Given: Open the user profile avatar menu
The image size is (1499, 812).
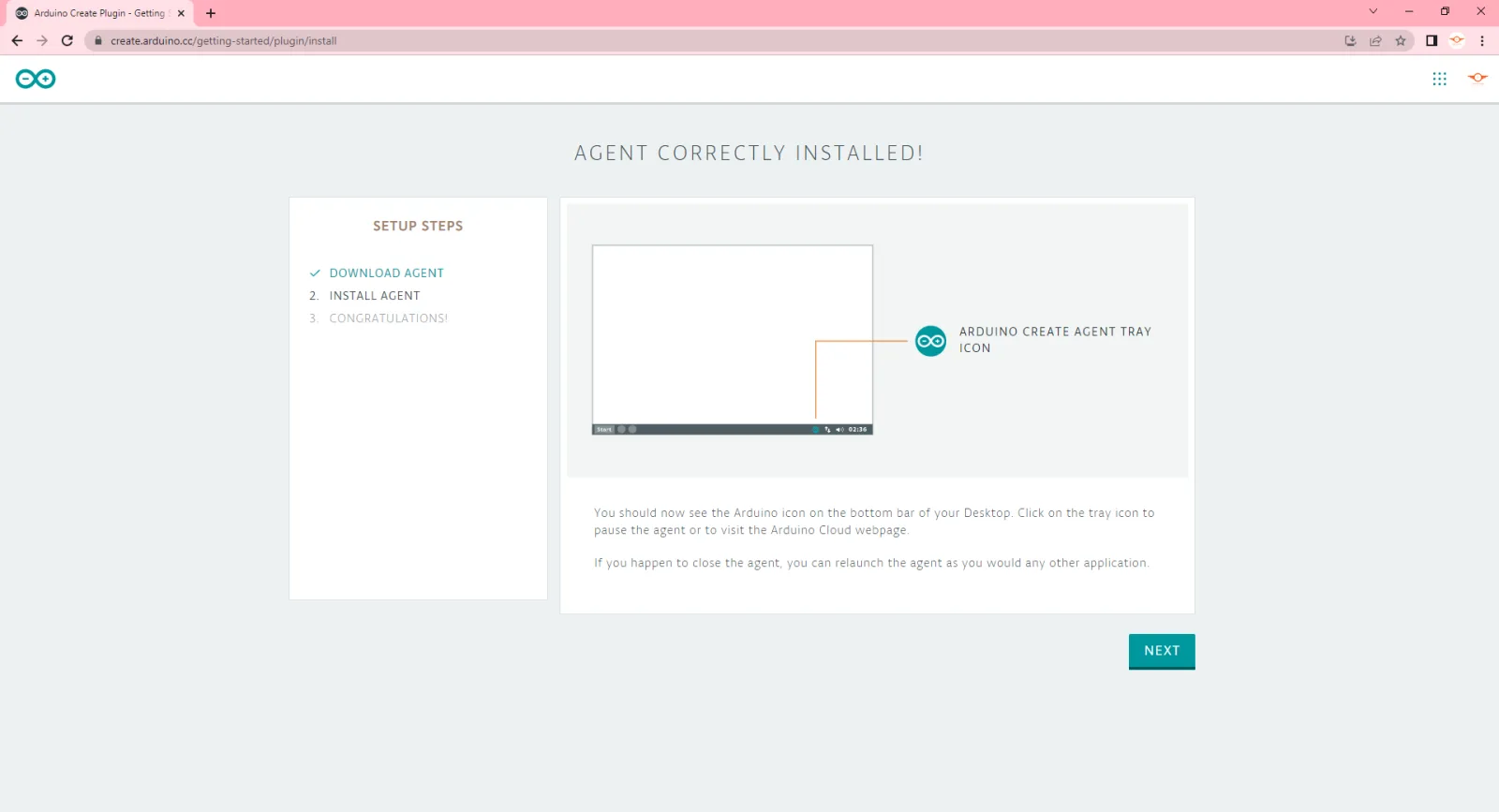Looking at the screenshot, I should click(1477, 78).
